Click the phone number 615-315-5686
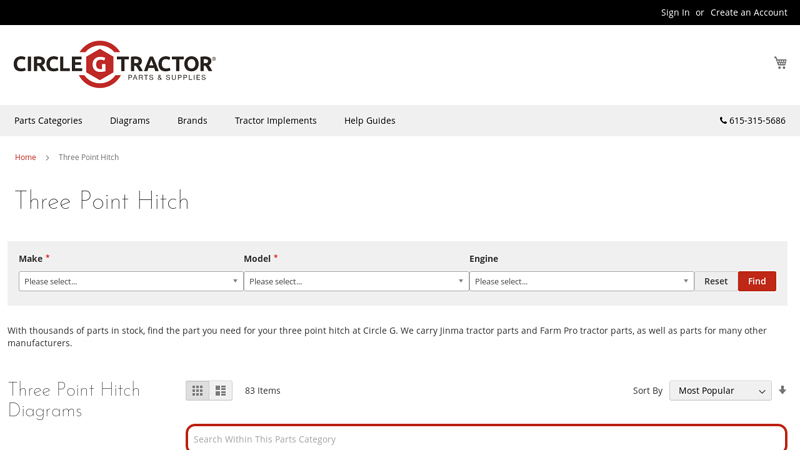Image resolution: width=800 pixels, height=450 pixels. click(x=752, y=121)
